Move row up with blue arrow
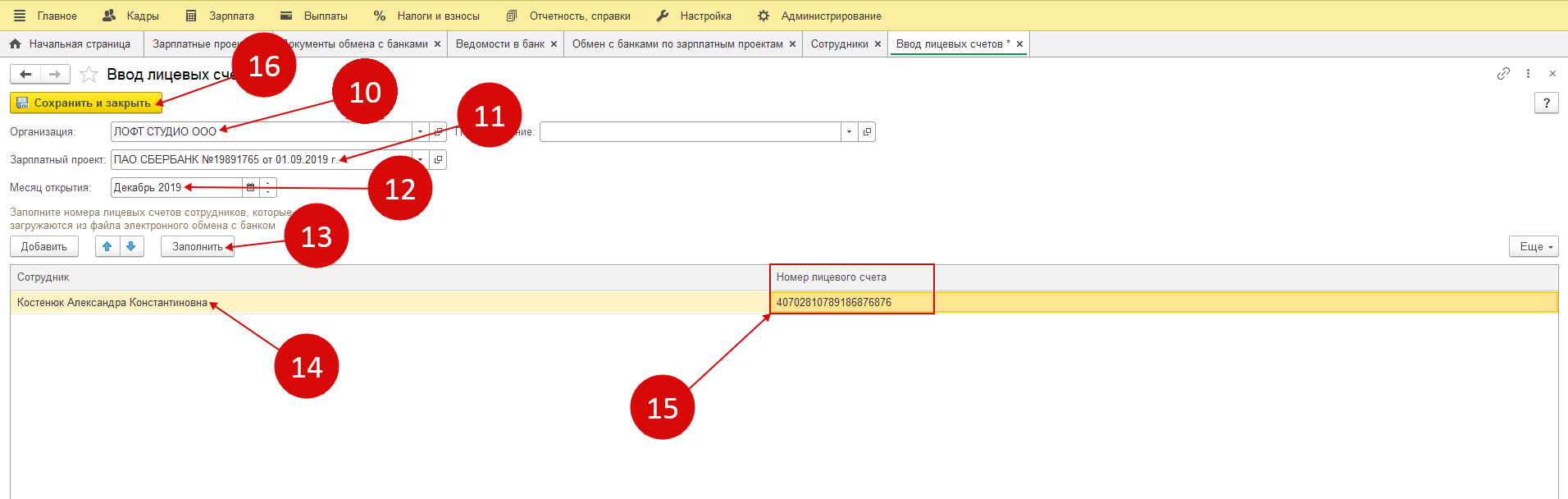 tap(107, 246)
